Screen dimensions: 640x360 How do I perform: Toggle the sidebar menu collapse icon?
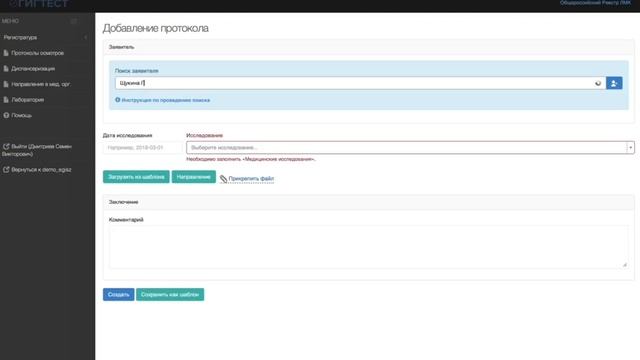point(74,21)
